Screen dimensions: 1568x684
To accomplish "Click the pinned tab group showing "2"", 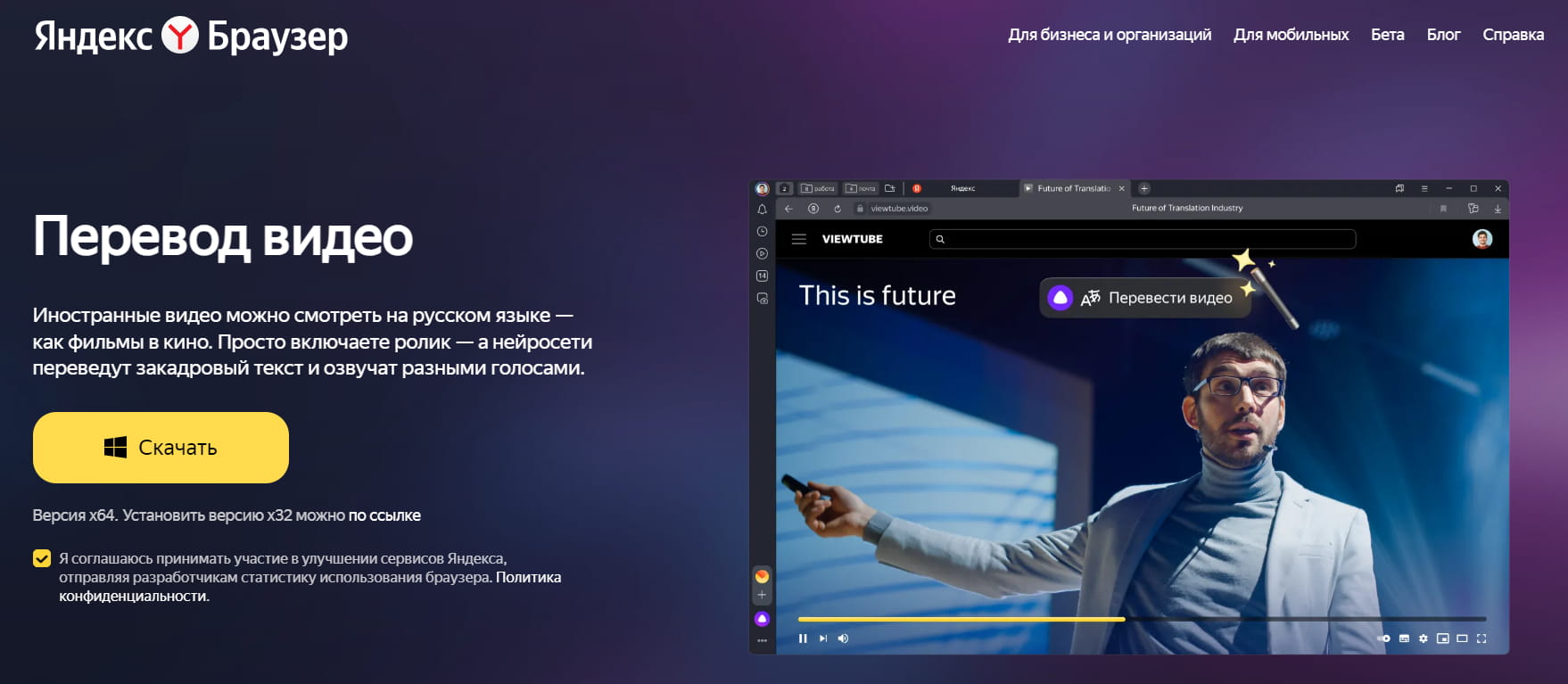I will tap(785, 188).
